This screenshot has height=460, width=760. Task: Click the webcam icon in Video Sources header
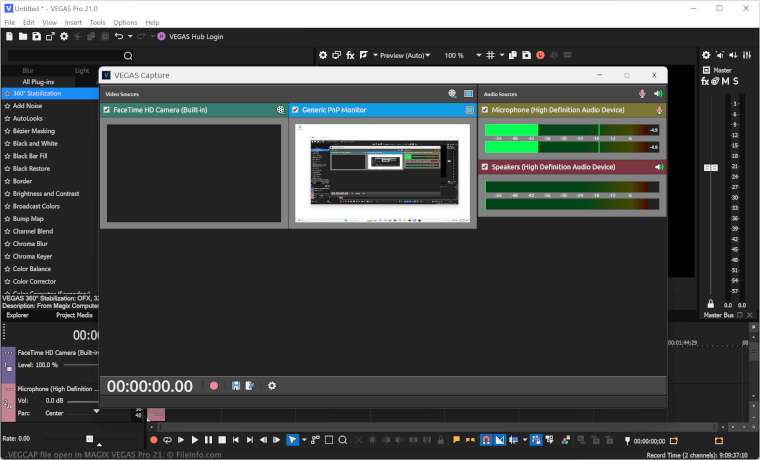[452, 94]
